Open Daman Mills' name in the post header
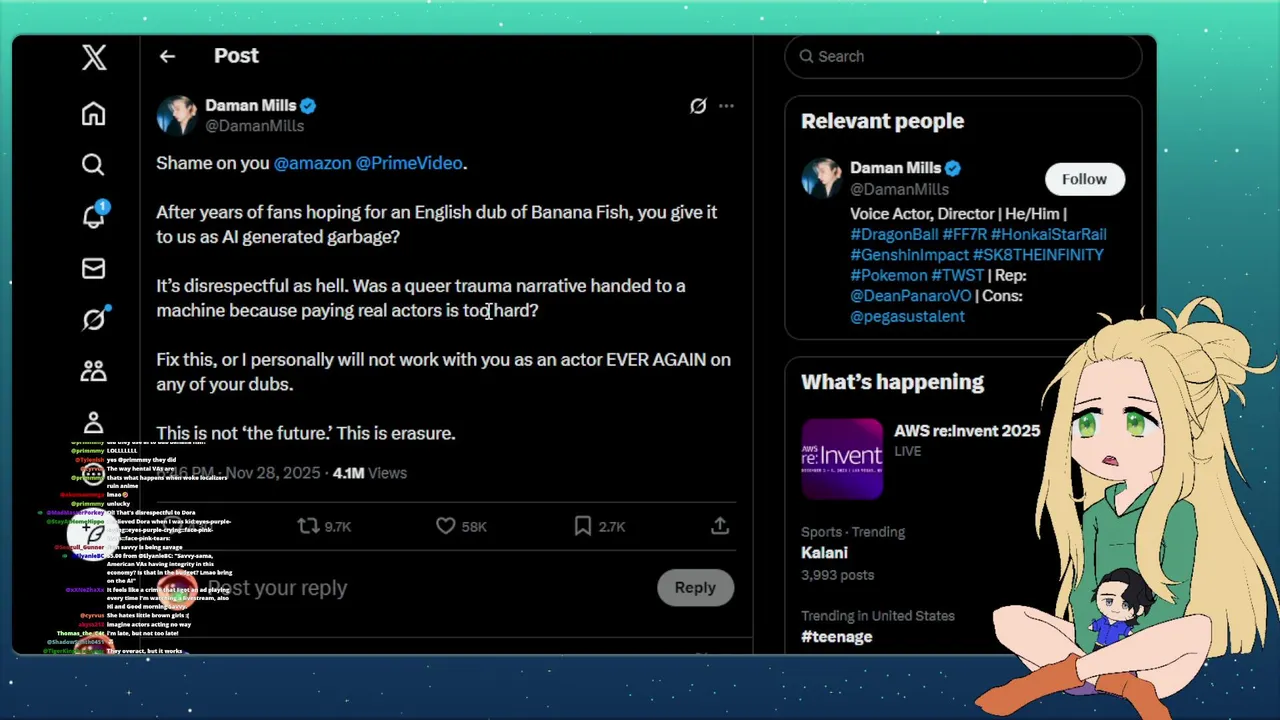The image size is (1280, 720). point(251,105)
